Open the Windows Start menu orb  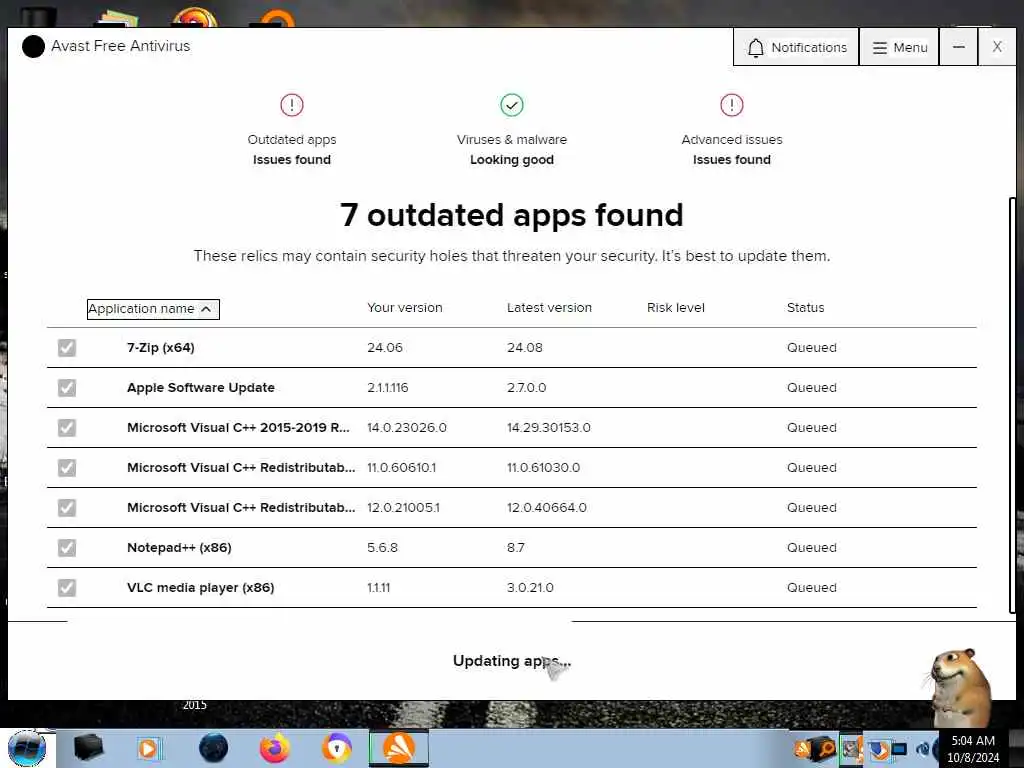coord(27,748)
